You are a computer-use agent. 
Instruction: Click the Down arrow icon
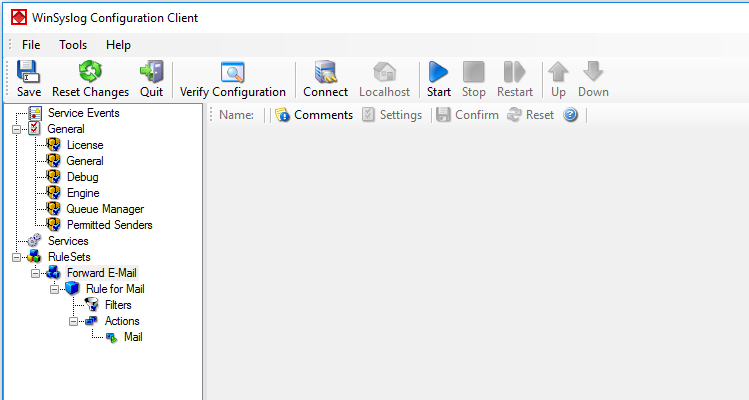pos(593,71)
